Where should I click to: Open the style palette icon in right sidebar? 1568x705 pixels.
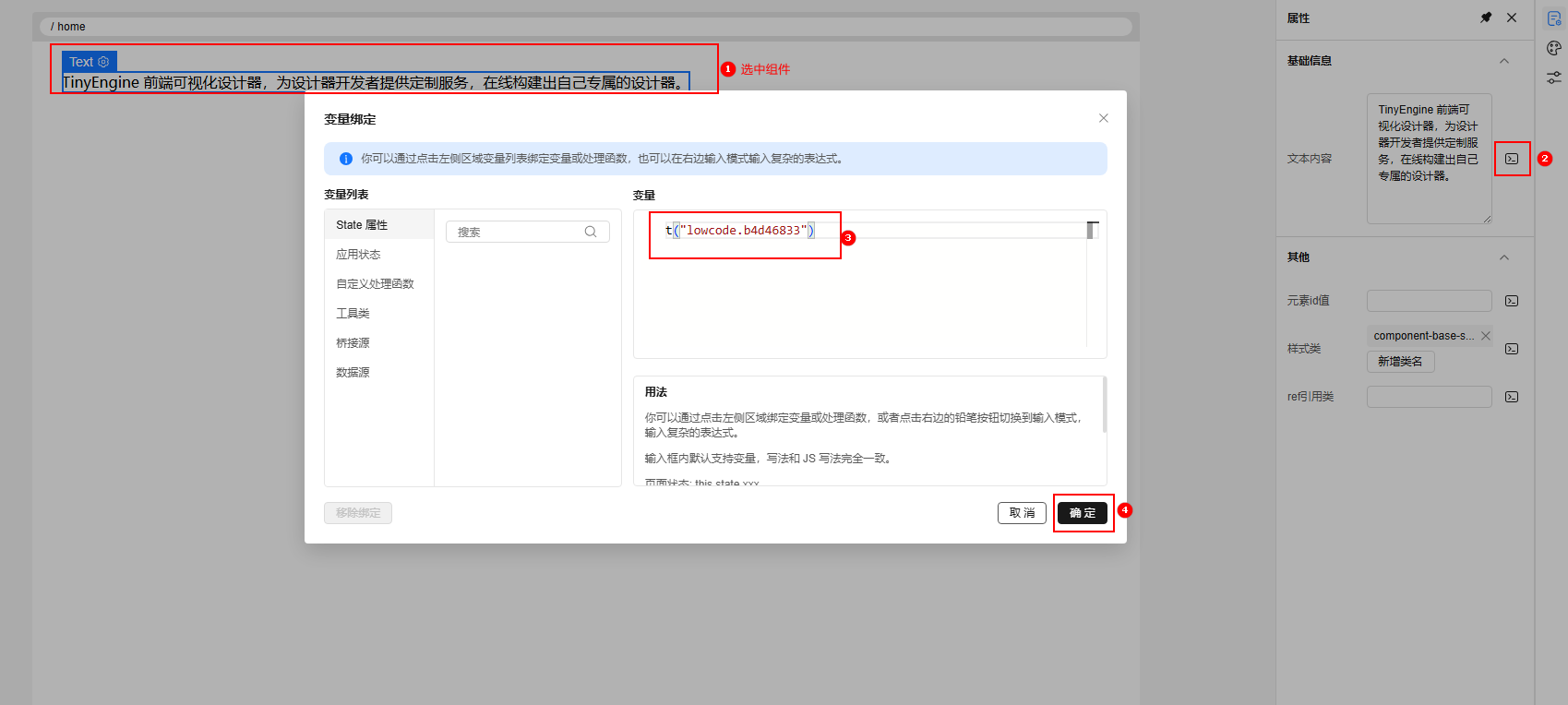click(1554, 48)
